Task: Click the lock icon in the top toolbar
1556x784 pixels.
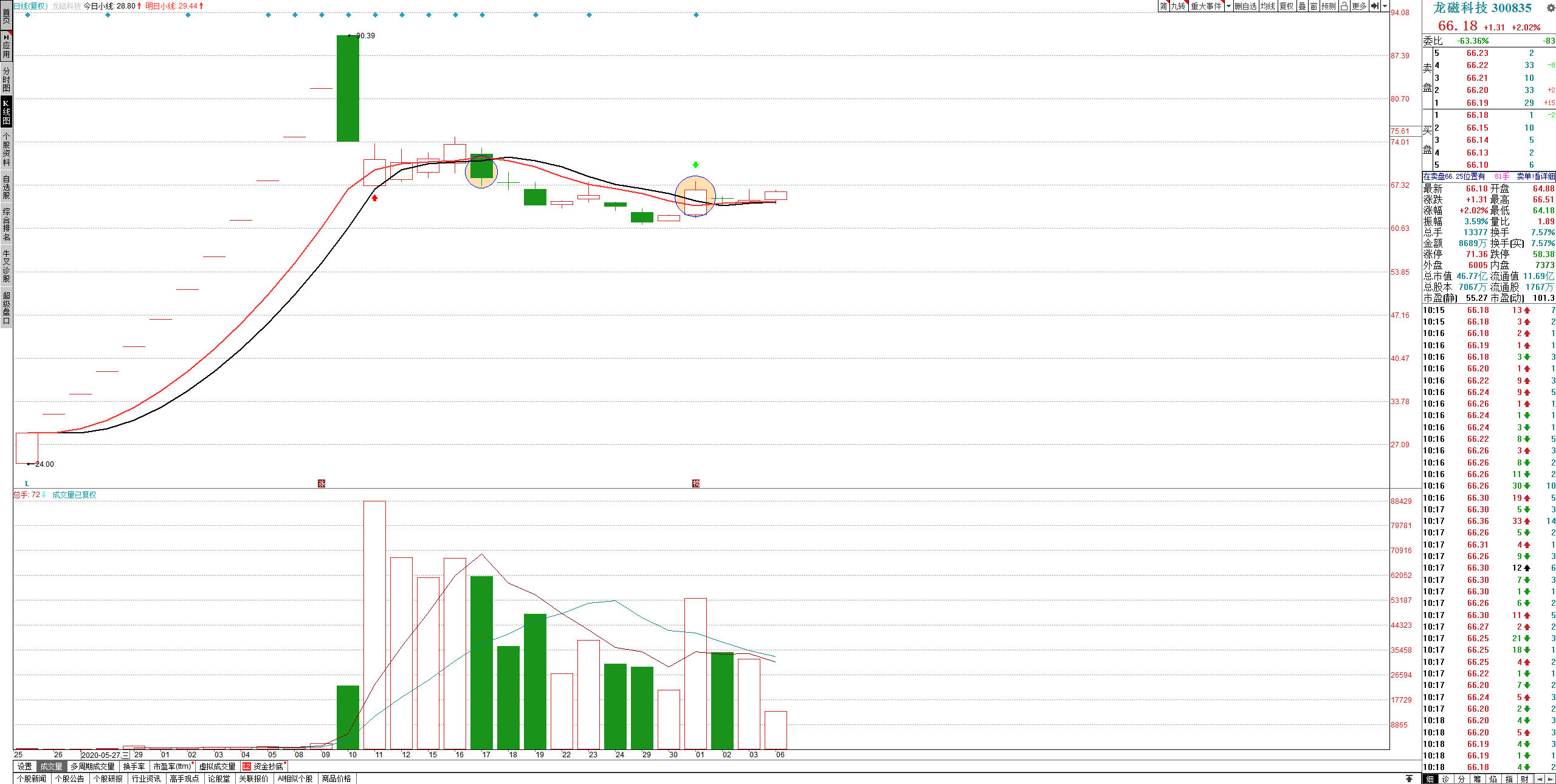Action: pos(1344,6)
